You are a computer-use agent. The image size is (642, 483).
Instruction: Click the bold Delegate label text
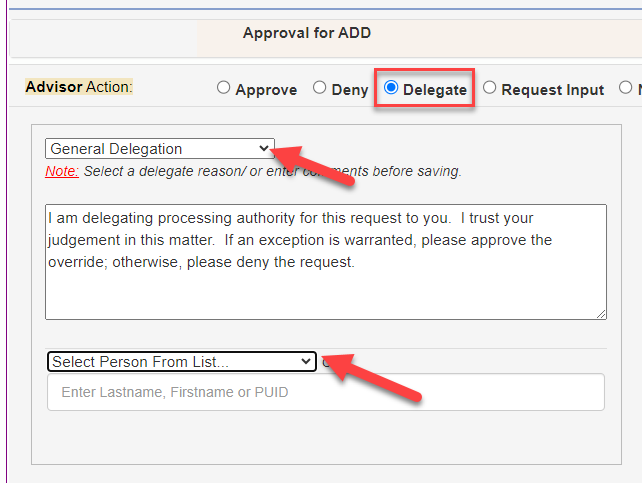[435, 90]
